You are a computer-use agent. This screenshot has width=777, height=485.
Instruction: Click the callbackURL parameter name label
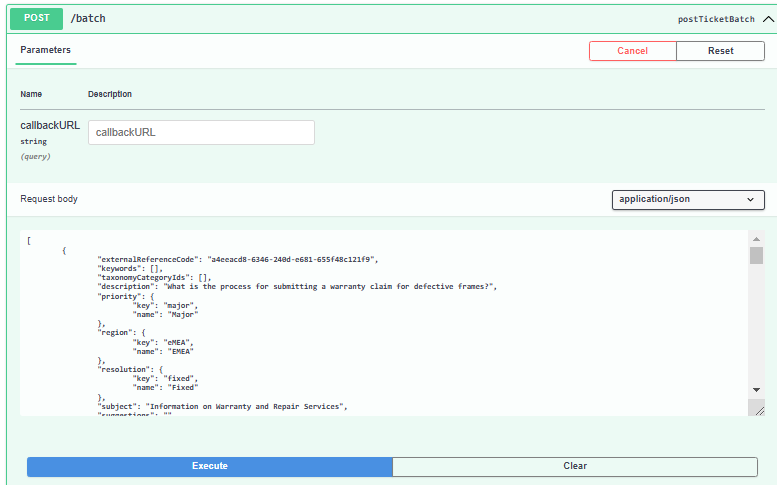(50, 125)
